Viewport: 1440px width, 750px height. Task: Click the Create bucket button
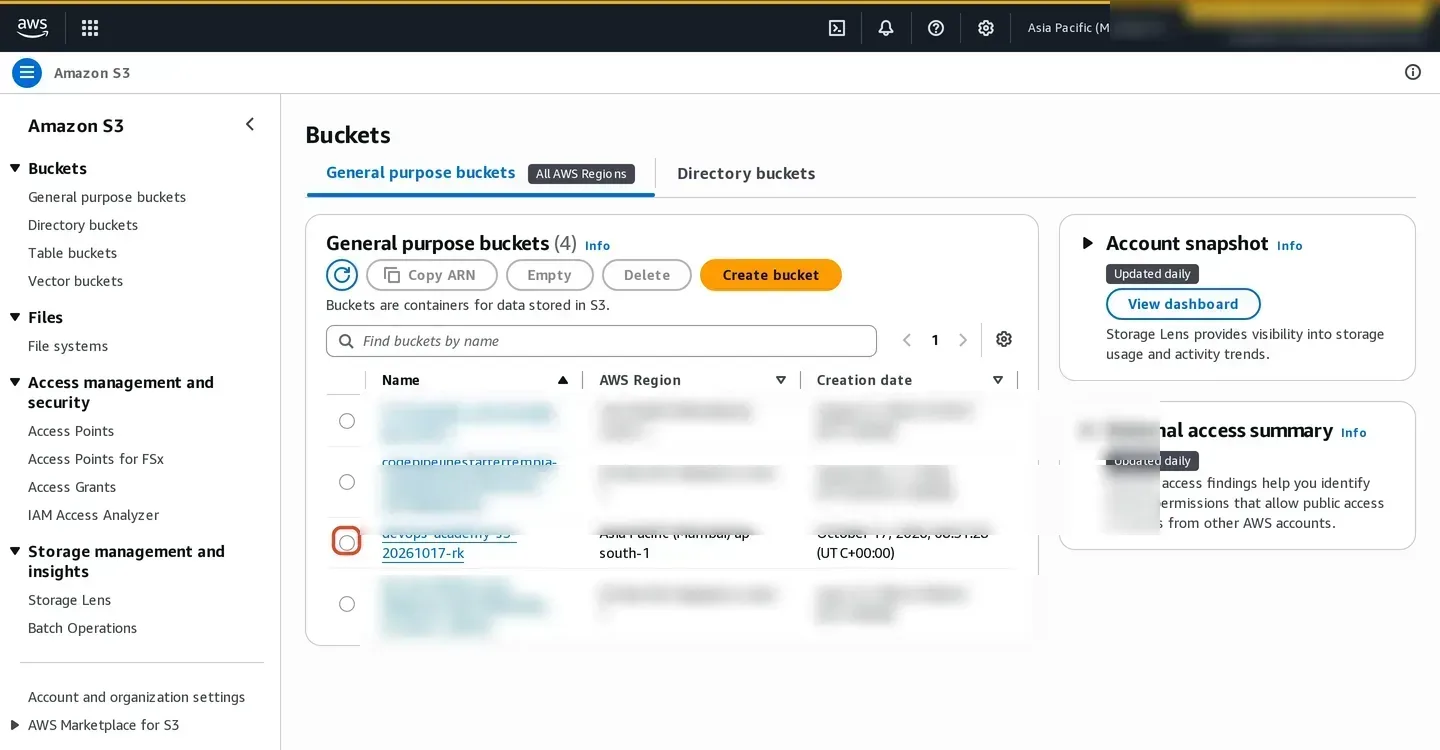(771, 275)
